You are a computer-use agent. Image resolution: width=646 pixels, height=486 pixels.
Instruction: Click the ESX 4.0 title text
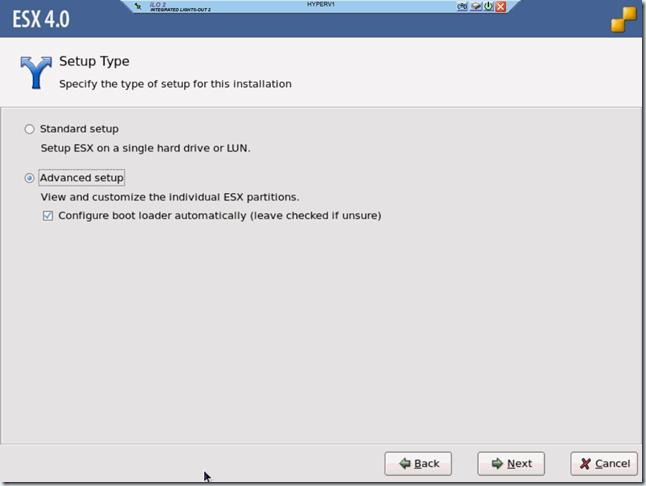click(x=41, y=19)
